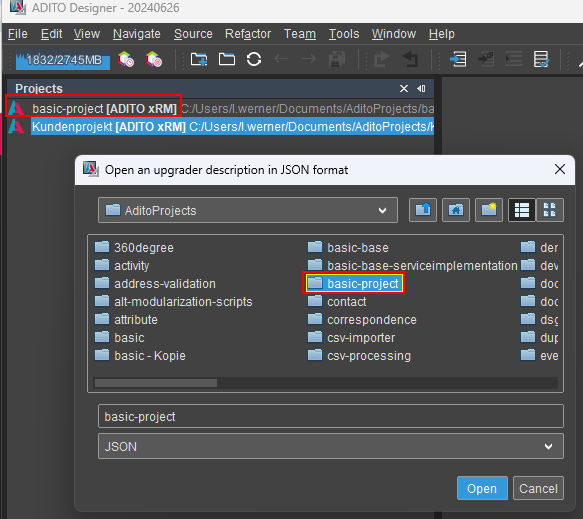
Task: Select the address-validation folder
Action: [x=155, y=284]
